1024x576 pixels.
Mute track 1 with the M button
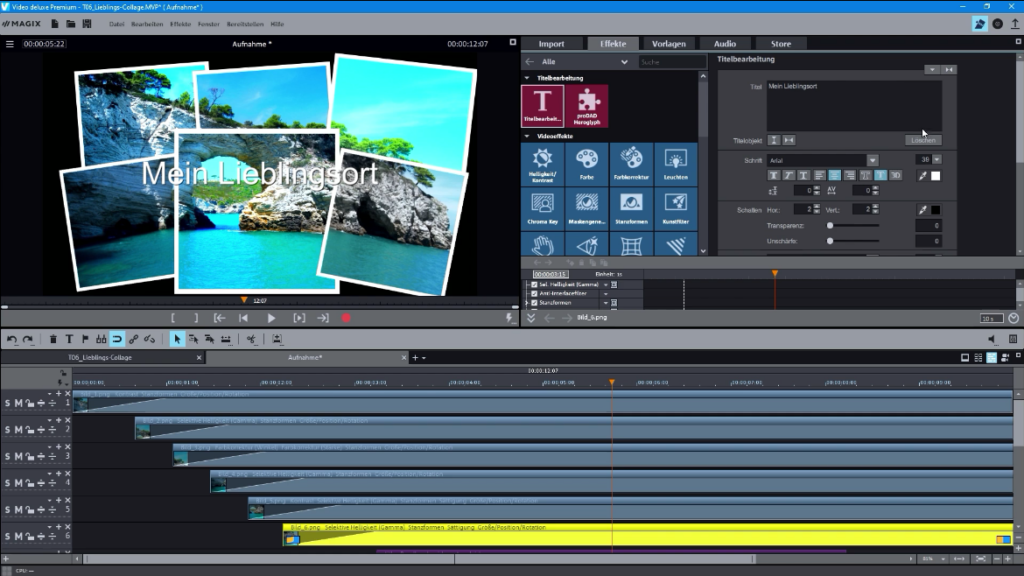[17, 403]
